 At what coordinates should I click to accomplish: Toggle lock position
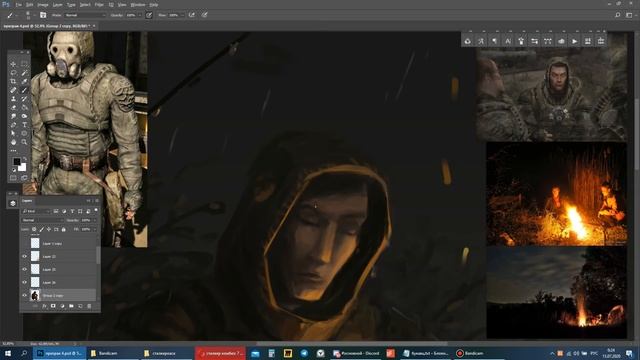pos(49,229)
